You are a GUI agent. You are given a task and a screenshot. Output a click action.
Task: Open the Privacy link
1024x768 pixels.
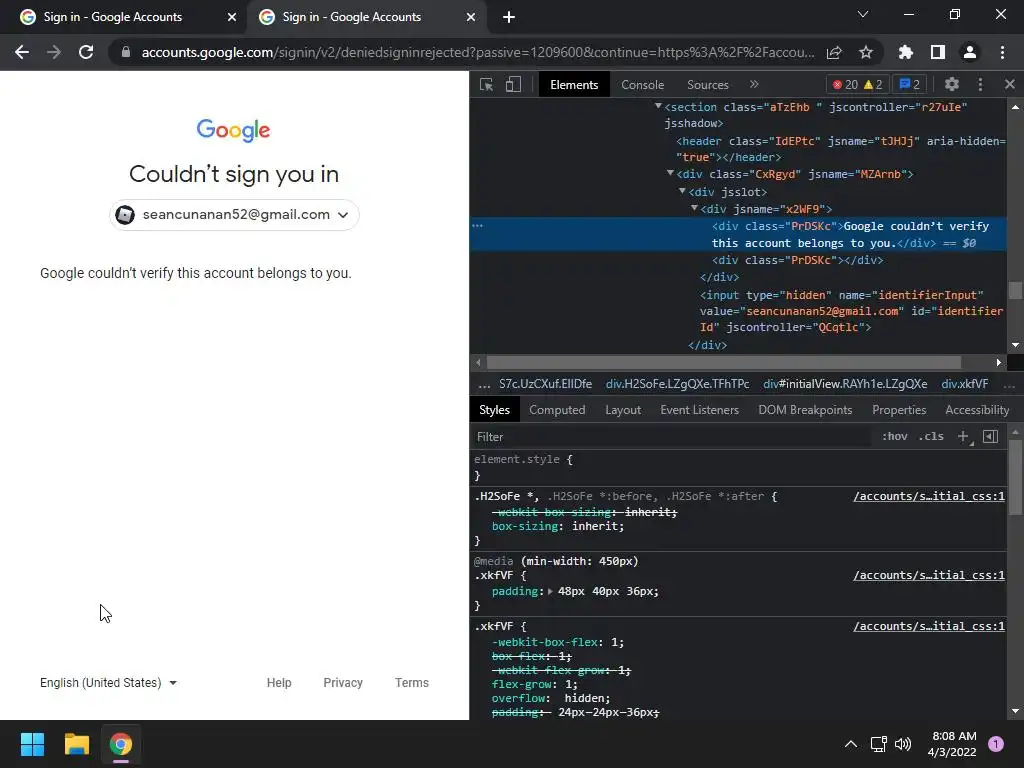pyautogui.click(x=343, y=682)
